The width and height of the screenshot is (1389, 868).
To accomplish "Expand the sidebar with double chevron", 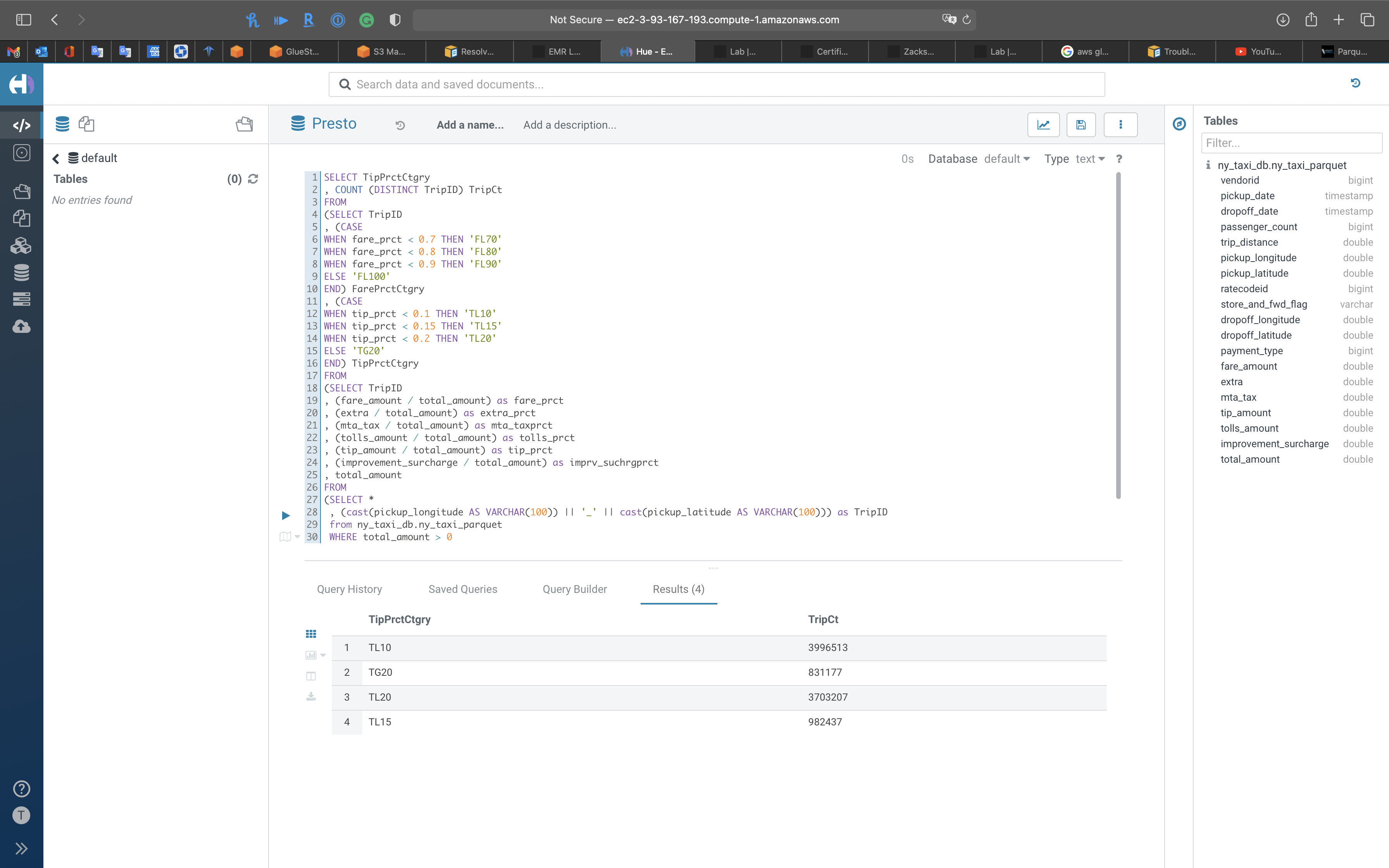I will pyautogui.click(x=21, y=849).
